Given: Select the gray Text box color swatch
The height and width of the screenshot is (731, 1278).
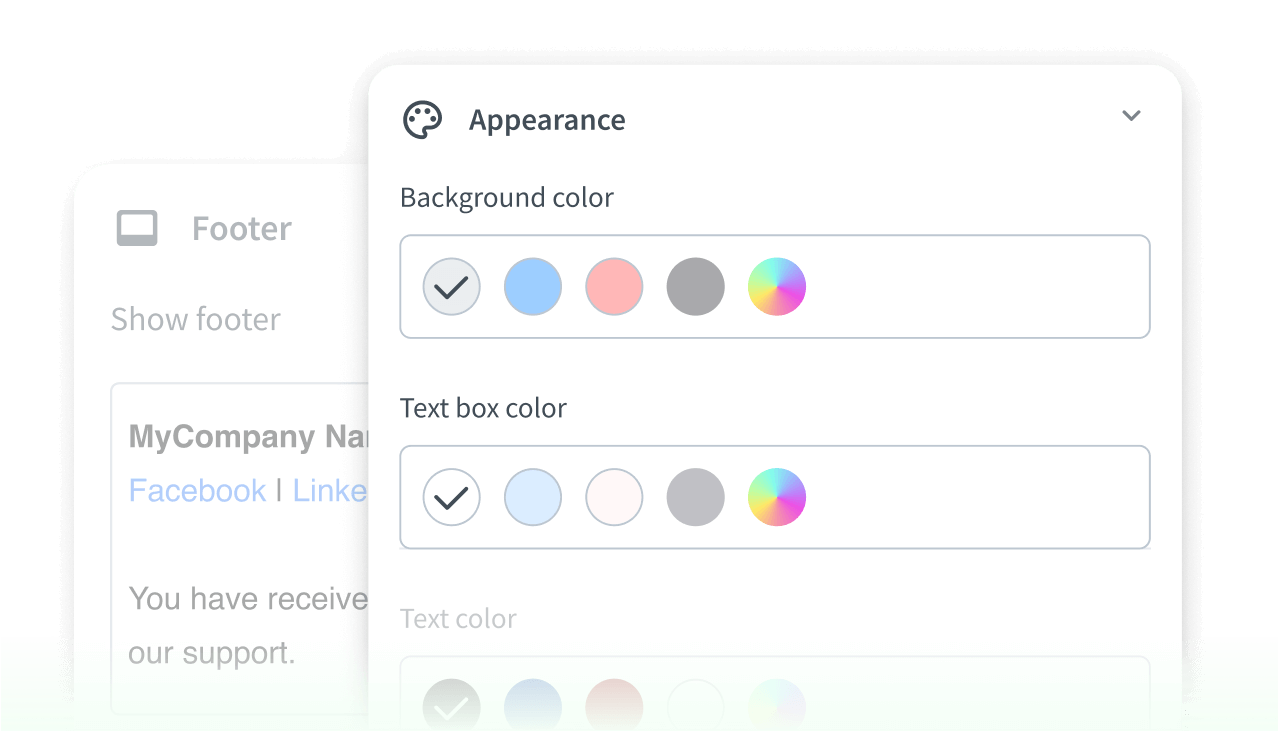Looking at the screenshot, I should [695, 497].
